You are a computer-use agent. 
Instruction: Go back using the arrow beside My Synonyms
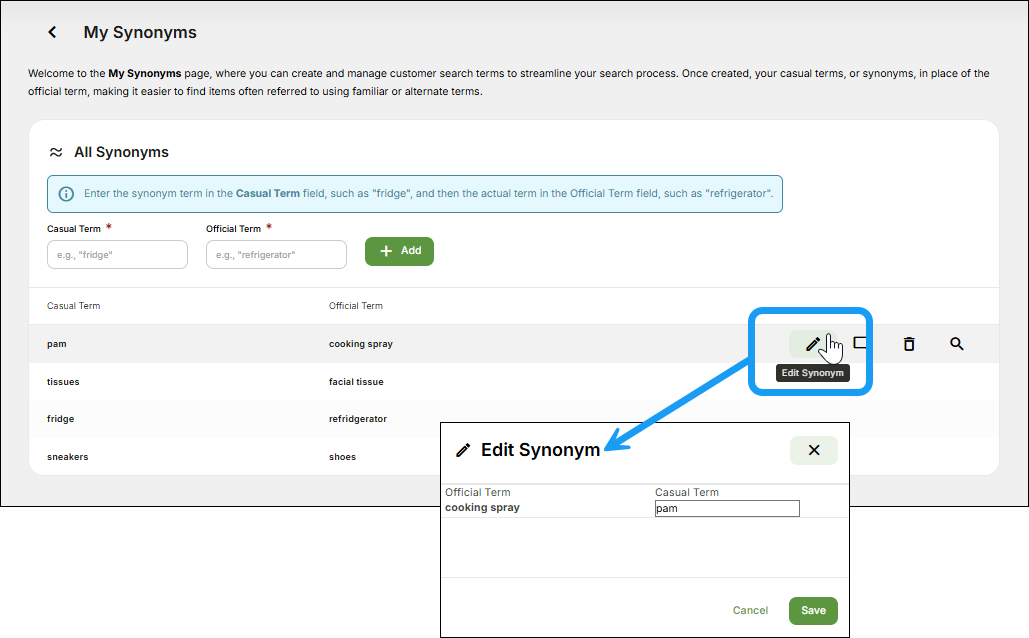pyautogui.click(x=52, y=33)
